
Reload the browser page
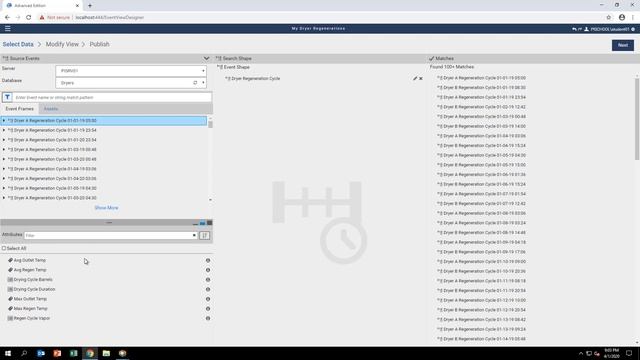pos(29,18)
